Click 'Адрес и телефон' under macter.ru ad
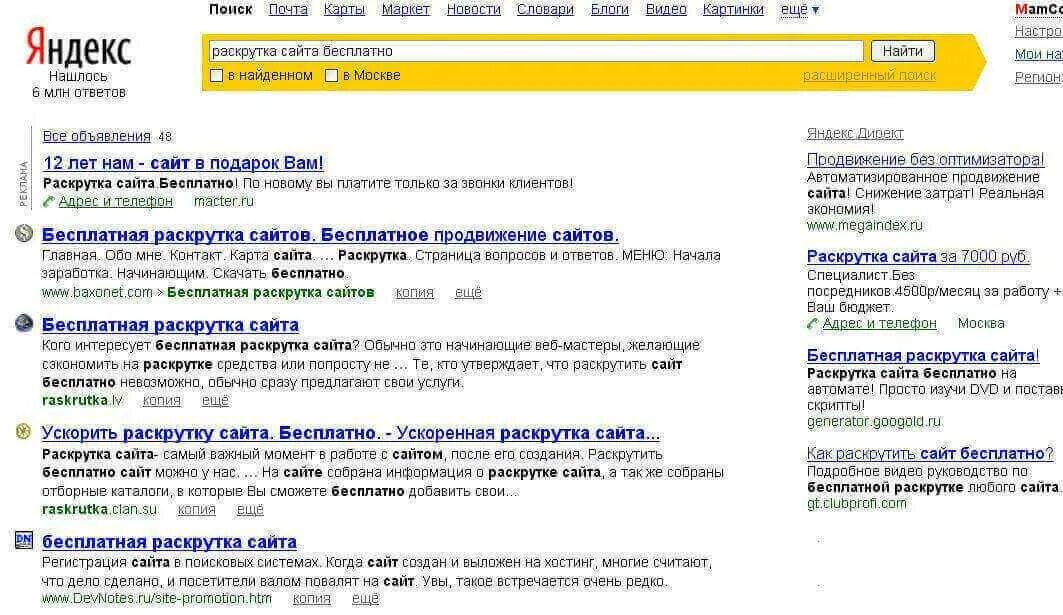Image resolution: width=1063 pixels, height=615 pixels. click(115, 201)
